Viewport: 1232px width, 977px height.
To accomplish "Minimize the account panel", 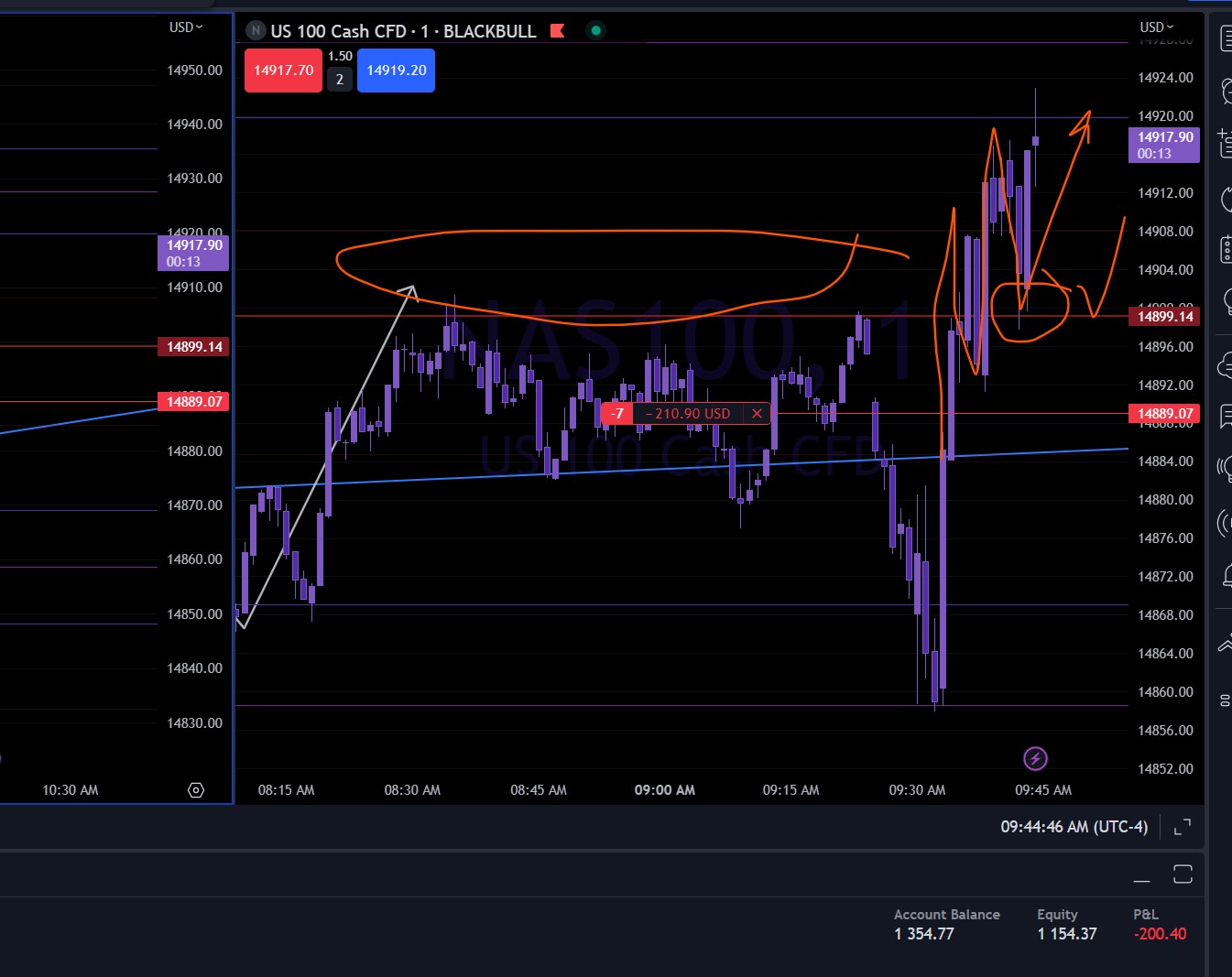I will click(1141, 881).
